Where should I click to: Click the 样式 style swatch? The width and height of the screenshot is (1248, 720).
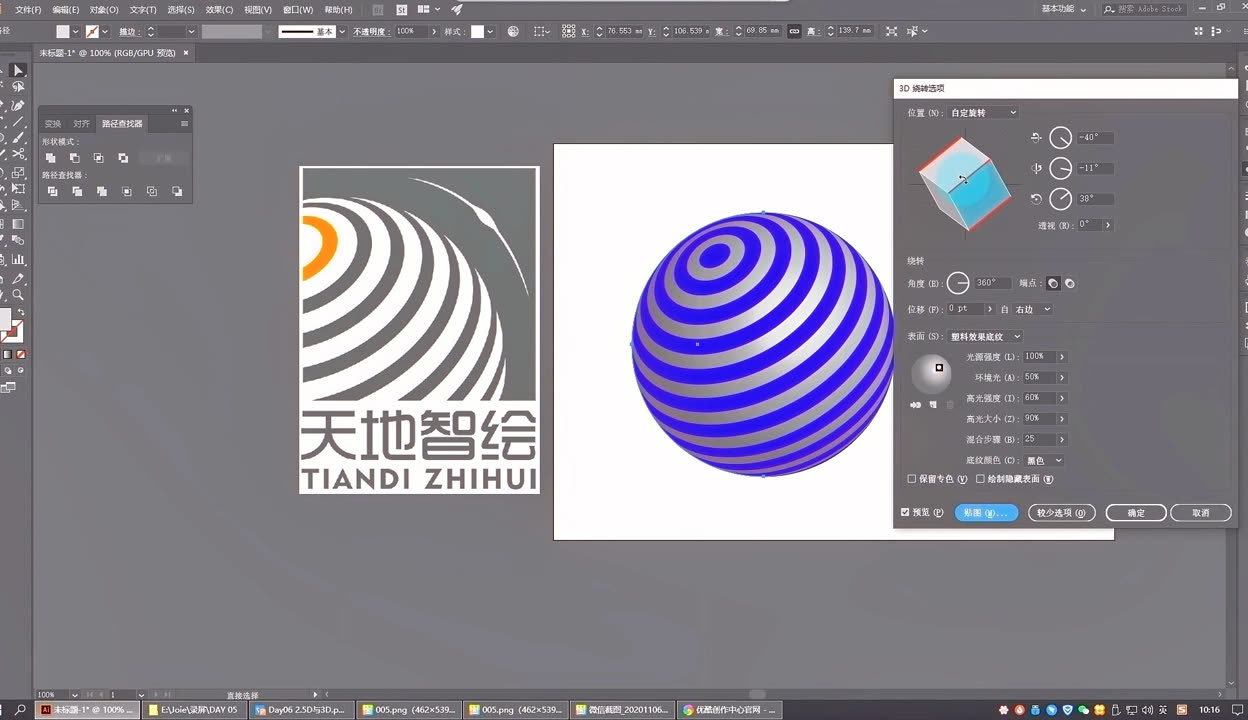point(477,32)
